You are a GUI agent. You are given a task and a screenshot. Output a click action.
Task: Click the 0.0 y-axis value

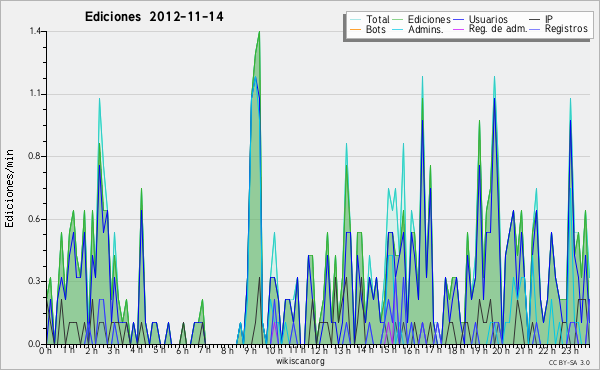pyautogui.click(x=35, y=344)
